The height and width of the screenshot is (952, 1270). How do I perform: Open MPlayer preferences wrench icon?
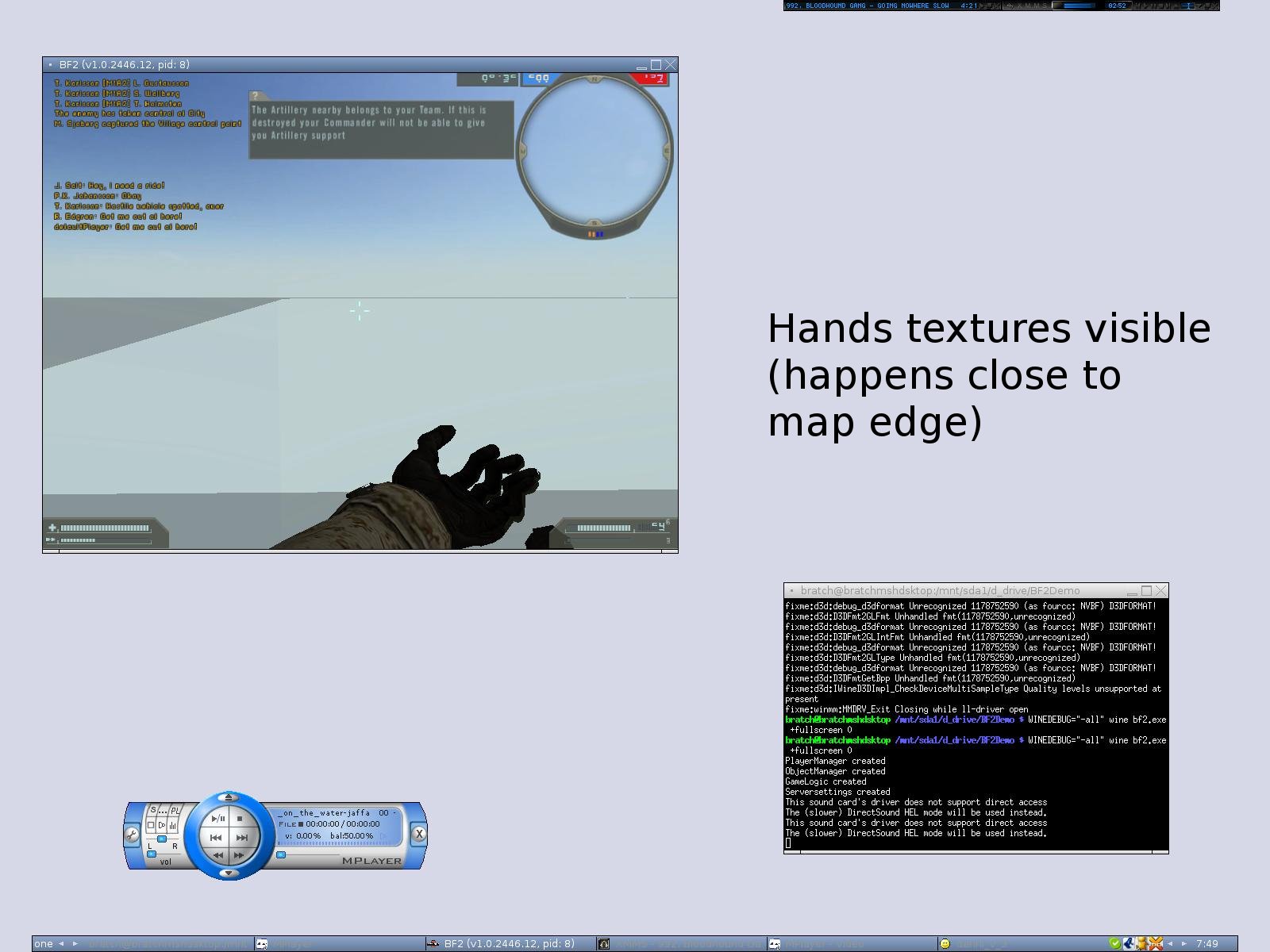(132, 835)
